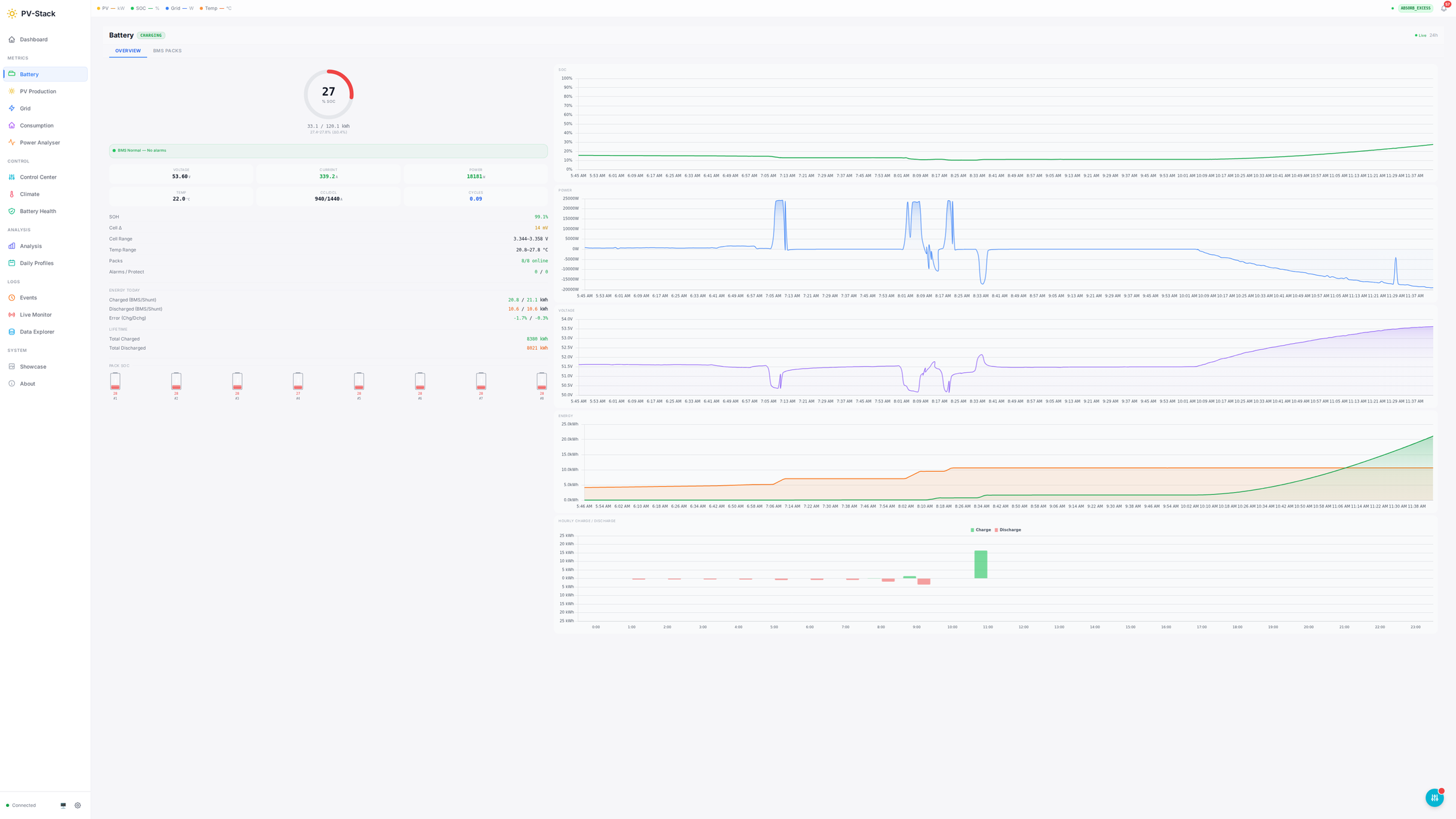Go to the Dashboard
Screen dimensions: 1456x819
[32, 39]
